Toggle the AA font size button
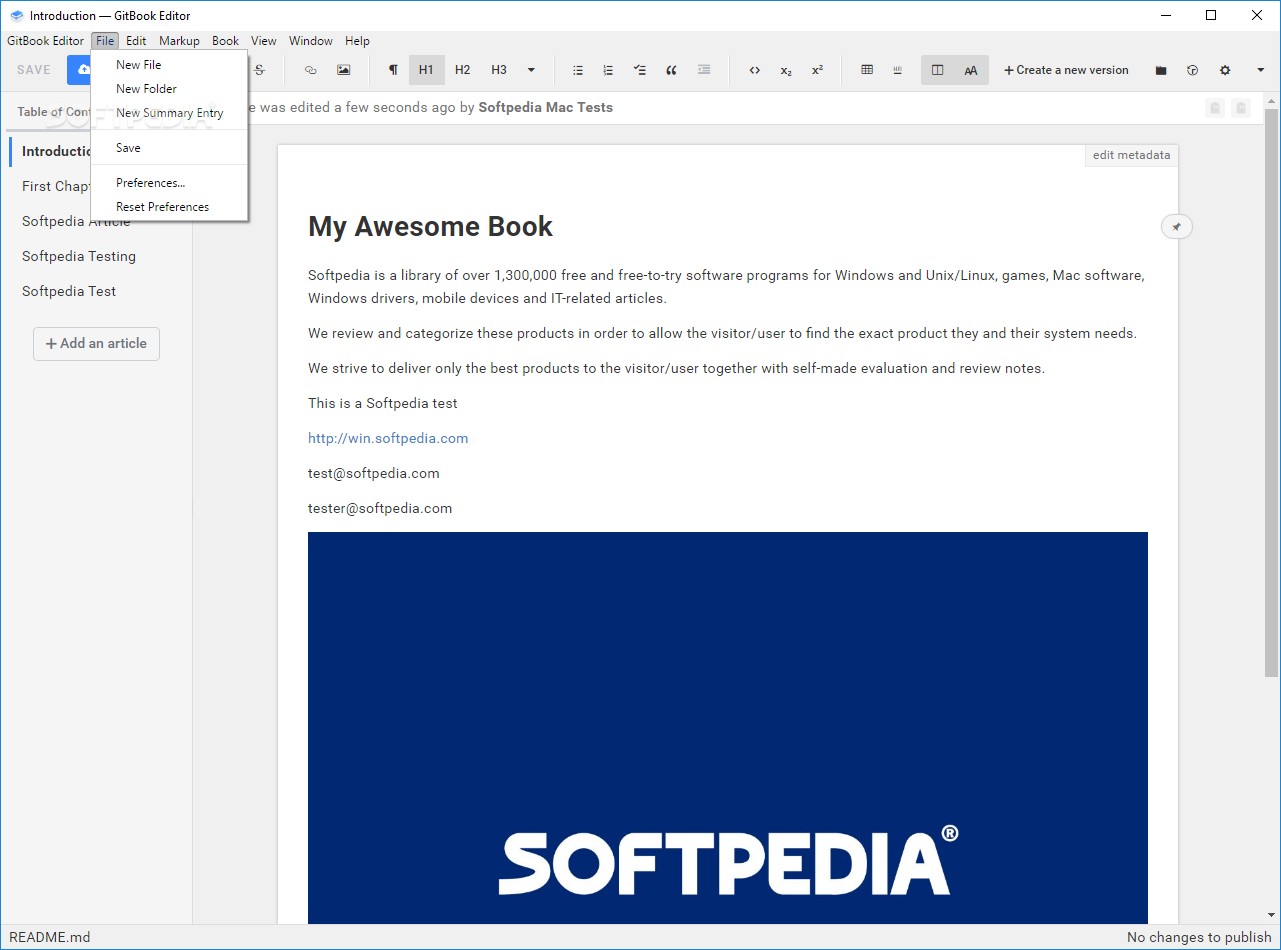The image size is (1281, 950). tap(971, 70)
